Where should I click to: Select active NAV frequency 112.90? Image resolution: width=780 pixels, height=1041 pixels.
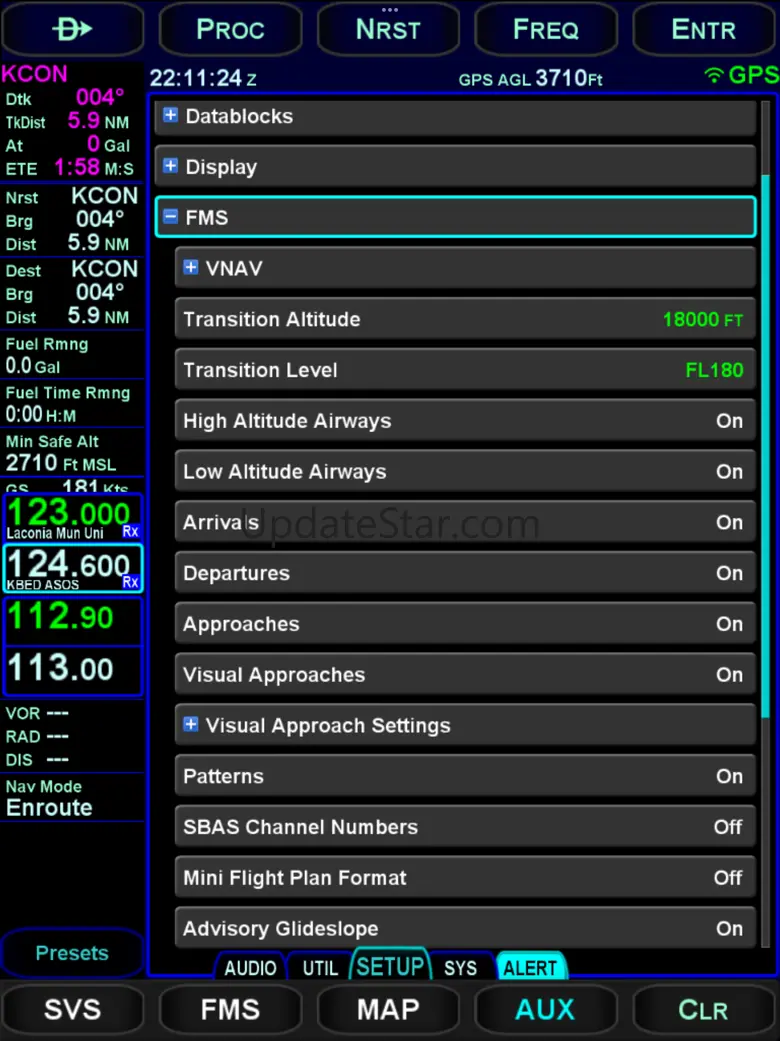(72, 621)
